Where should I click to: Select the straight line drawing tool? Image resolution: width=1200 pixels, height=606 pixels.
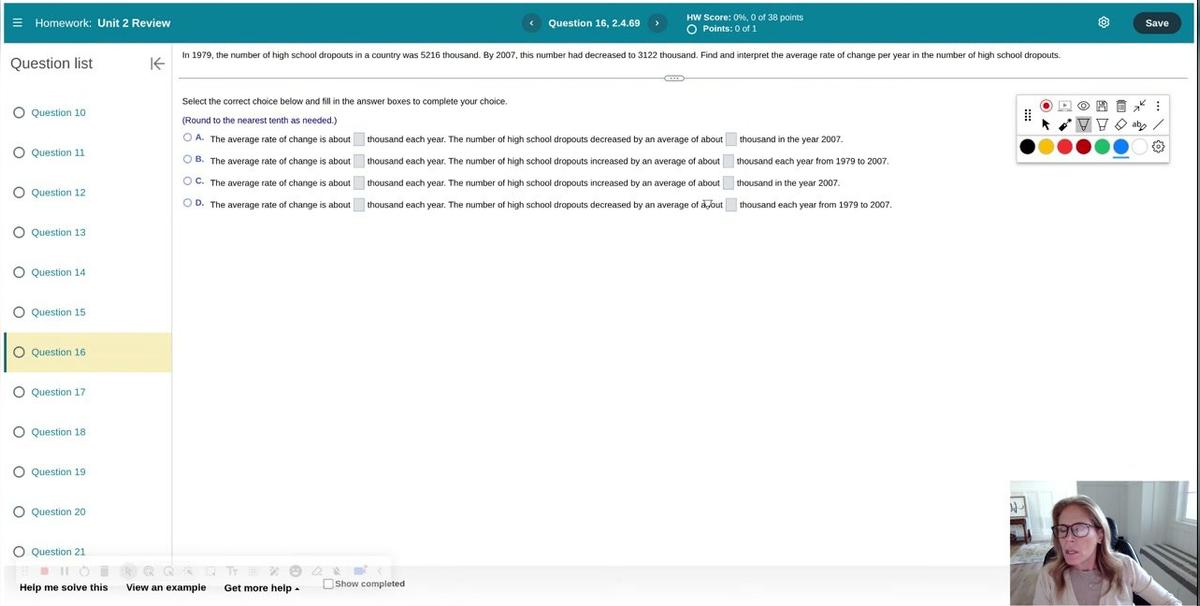[1158, 125]
